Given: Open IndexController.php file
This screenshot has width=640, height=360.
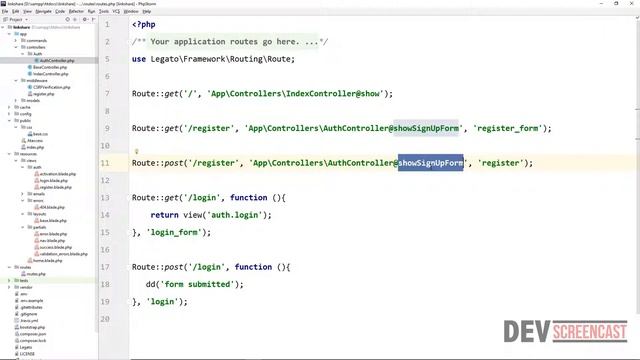Looking at the screenshot, I should [x=48, y=74].
